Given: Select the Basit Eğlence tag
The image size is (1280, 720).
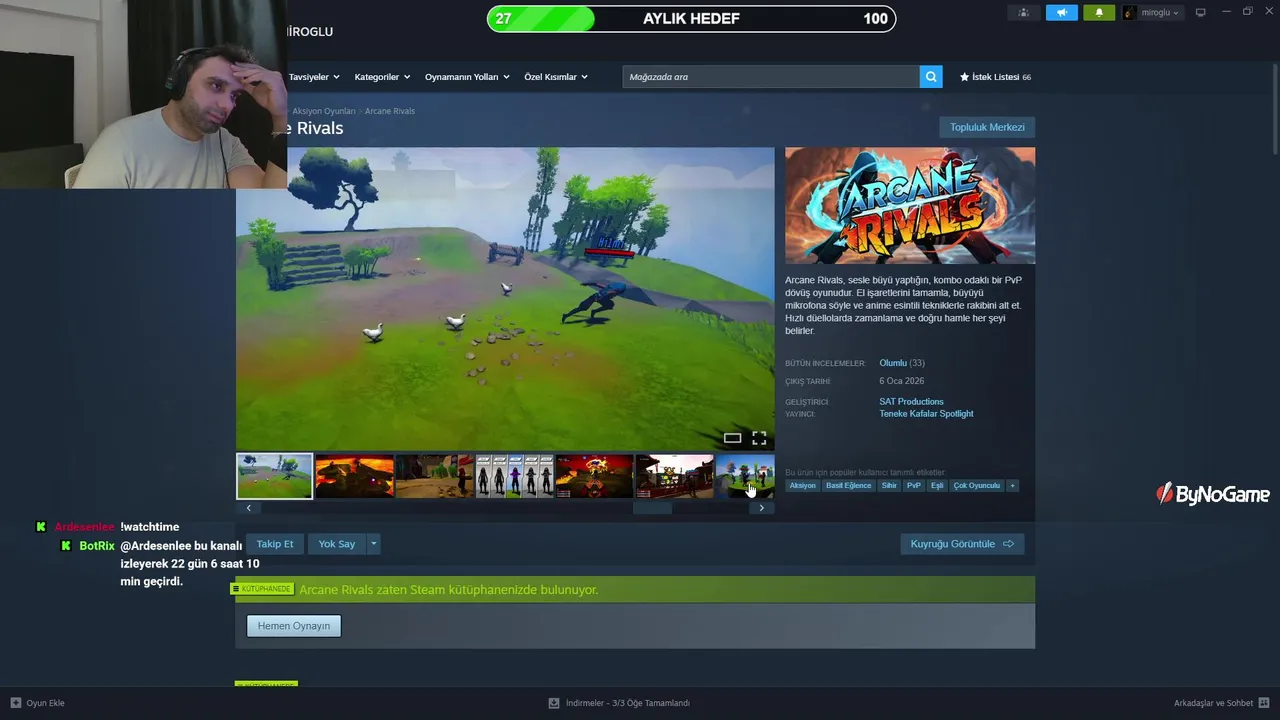Looking at the screenshot, I should pyautogui.click(x=848, y=486).
